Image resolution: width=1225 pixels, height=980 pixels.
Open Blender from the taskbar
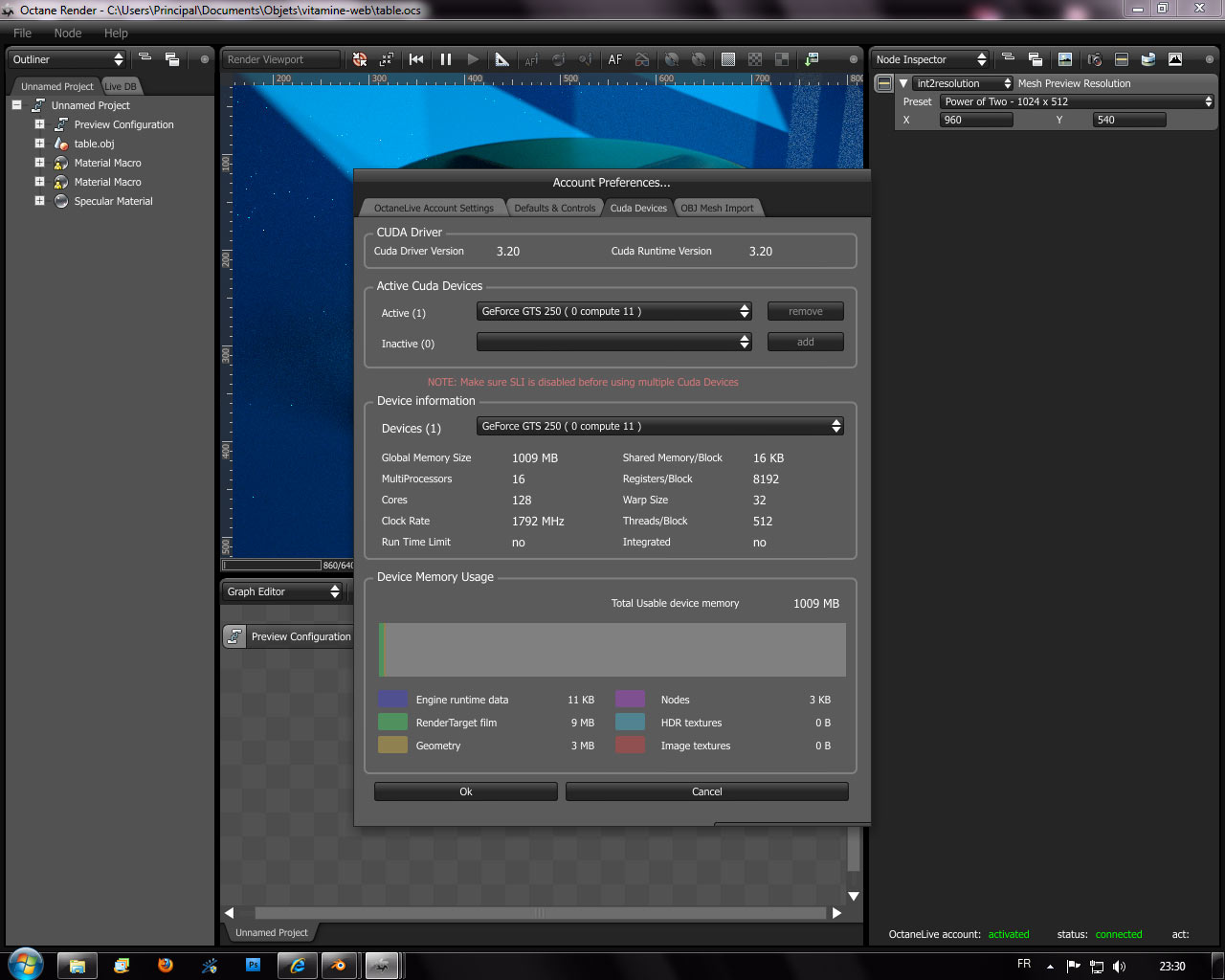(x=338, y=966)
